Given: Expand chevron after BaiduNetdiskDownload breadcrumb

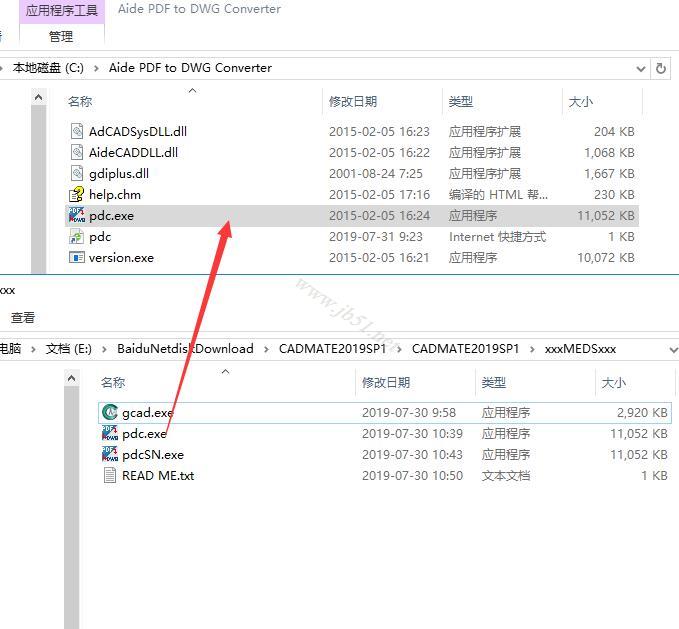Looking at the screenshot, I should click(266, 349).
